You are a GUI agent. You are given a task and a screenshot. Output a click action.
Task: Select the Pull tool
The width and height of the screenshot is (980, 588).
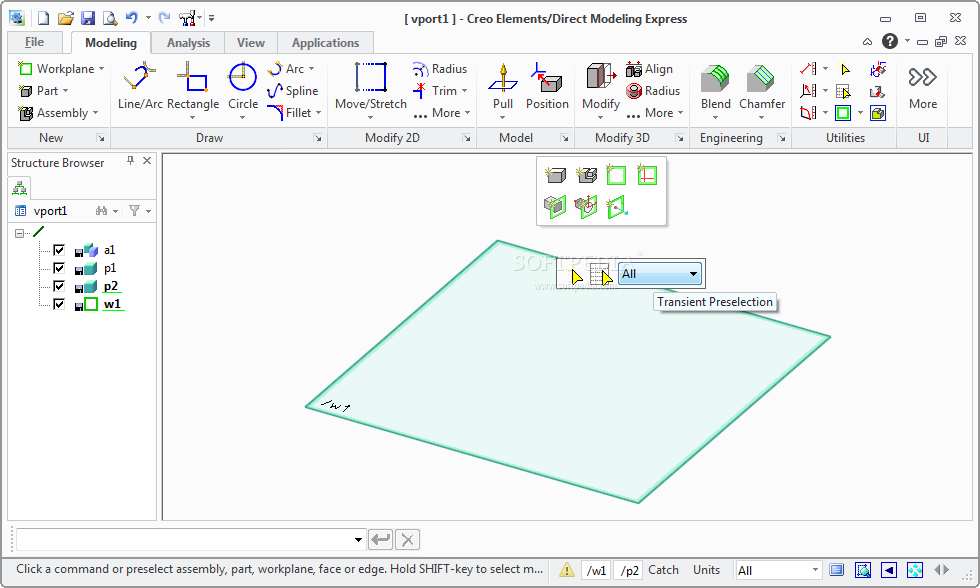502,87
